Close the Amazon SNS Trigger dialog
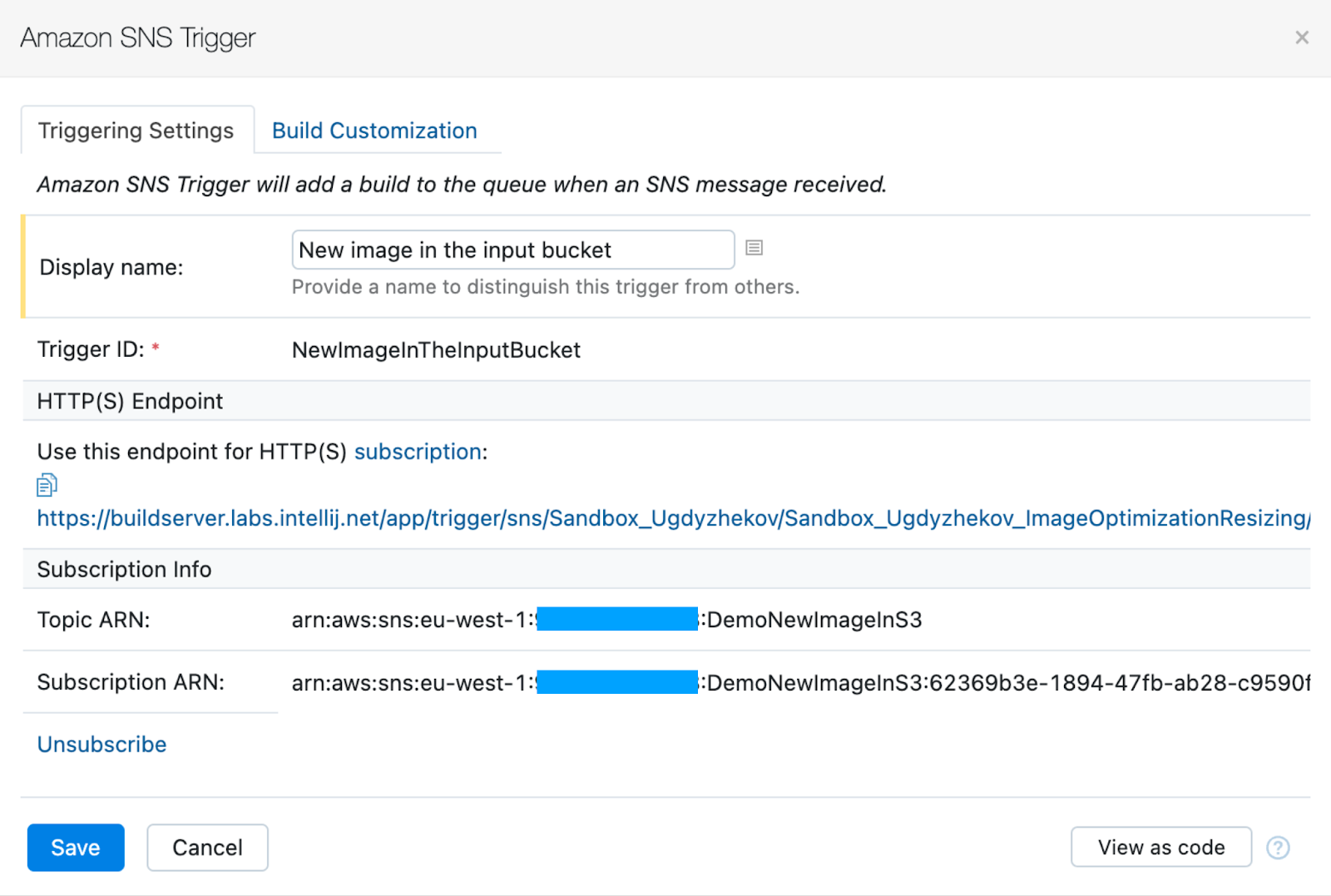This screenshot has width=1331, height=896. pos(1301,37)
